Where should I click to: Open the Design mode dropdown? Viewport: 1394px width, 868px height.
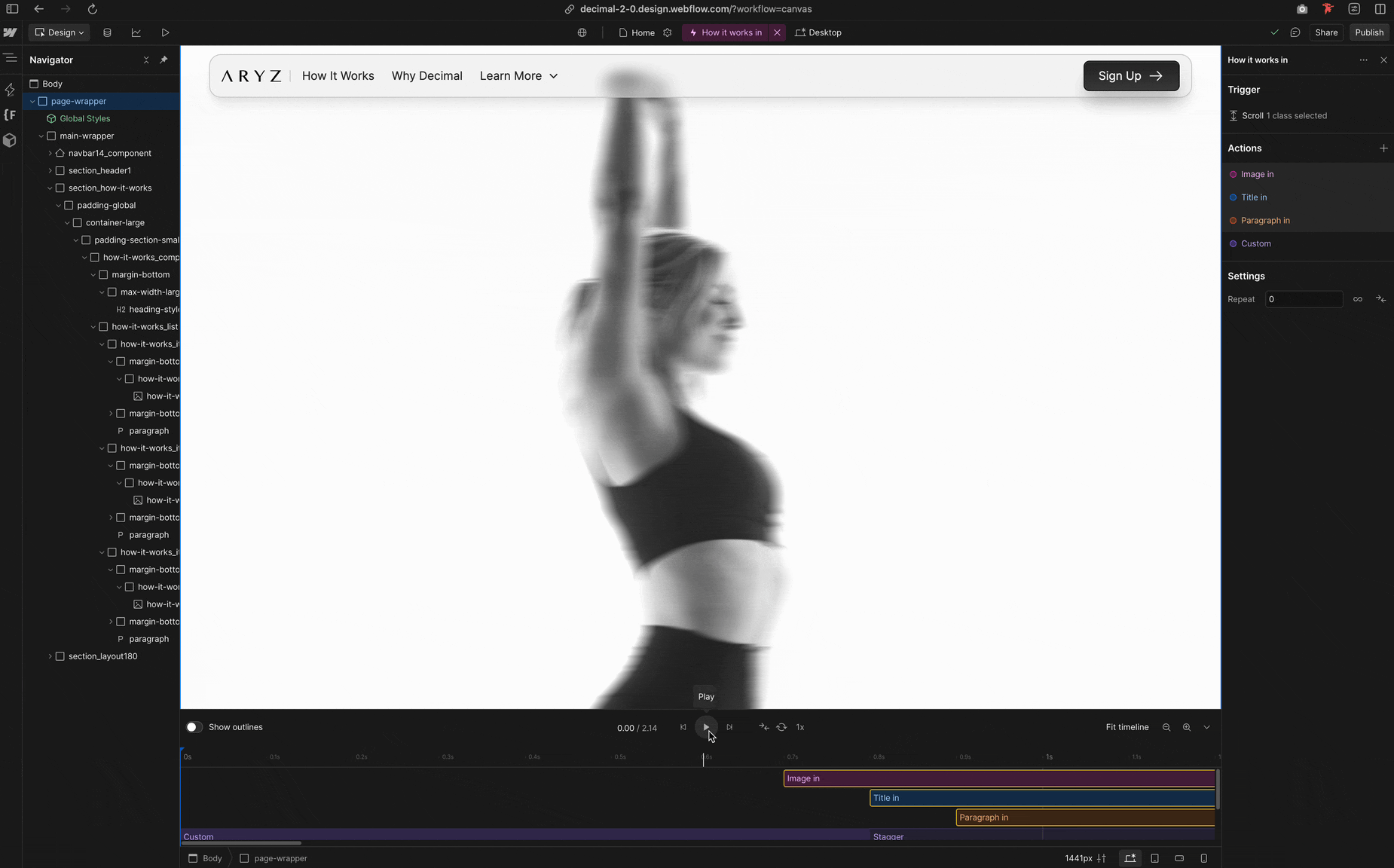coord(60,32)
